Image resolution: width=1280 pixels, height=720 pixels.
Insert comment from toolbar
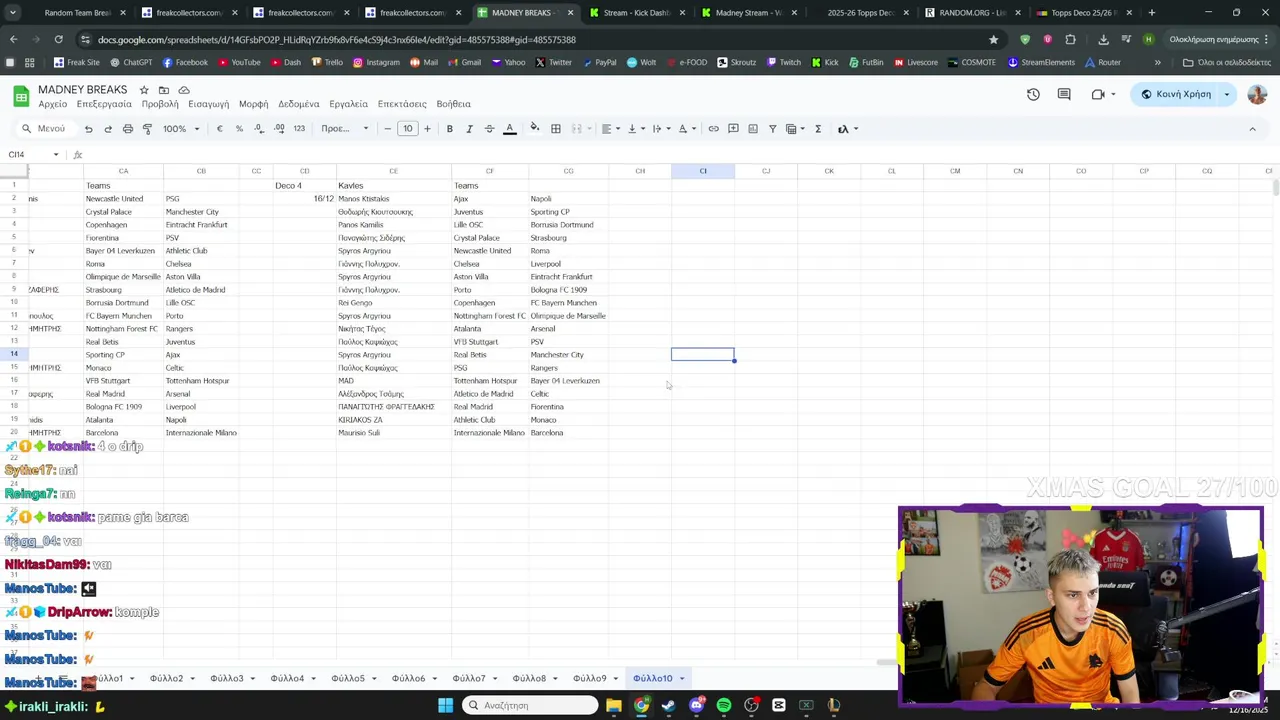733,129
